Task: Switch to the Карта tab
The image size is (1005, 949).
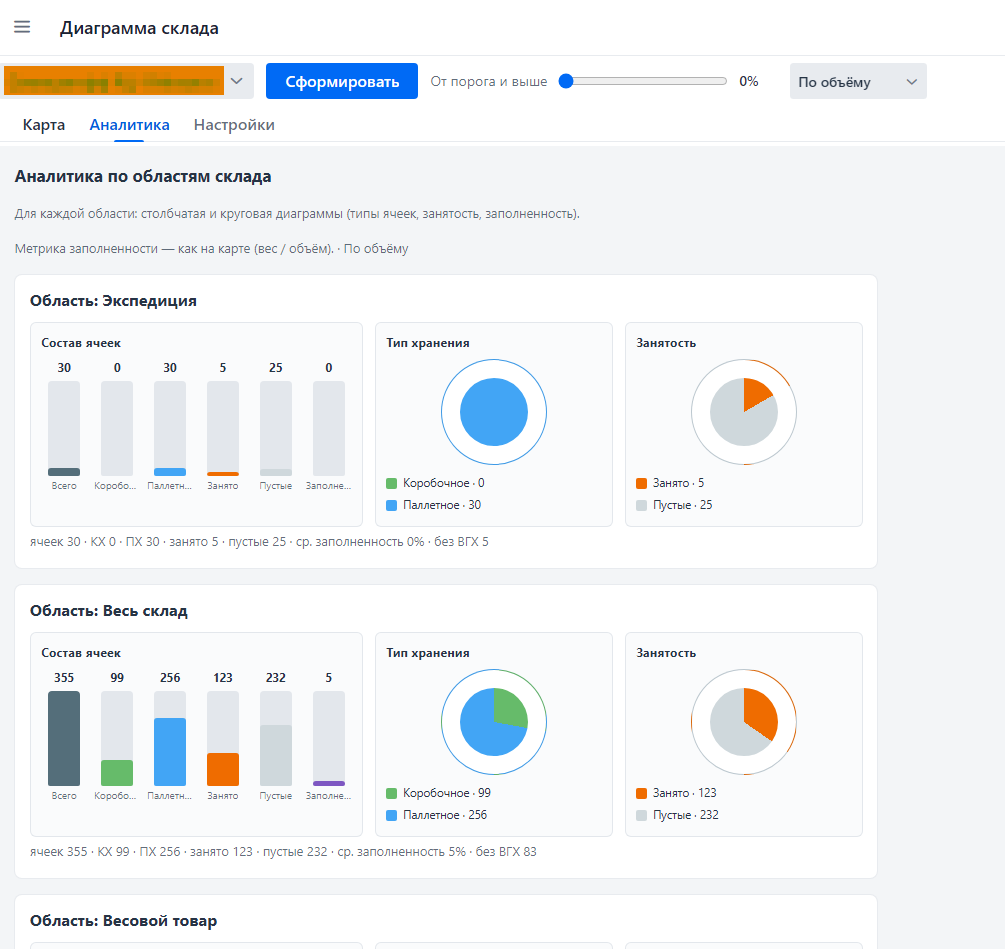Action: [x=44, y=124]
